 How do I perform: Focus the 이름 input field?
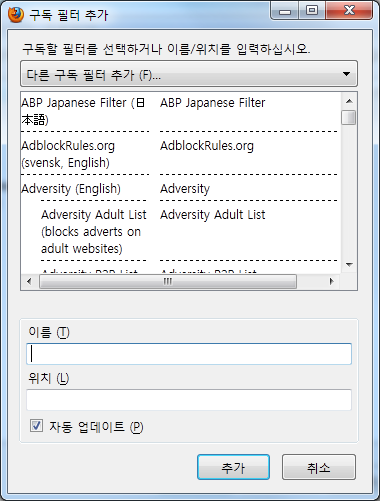coord(189,354)
